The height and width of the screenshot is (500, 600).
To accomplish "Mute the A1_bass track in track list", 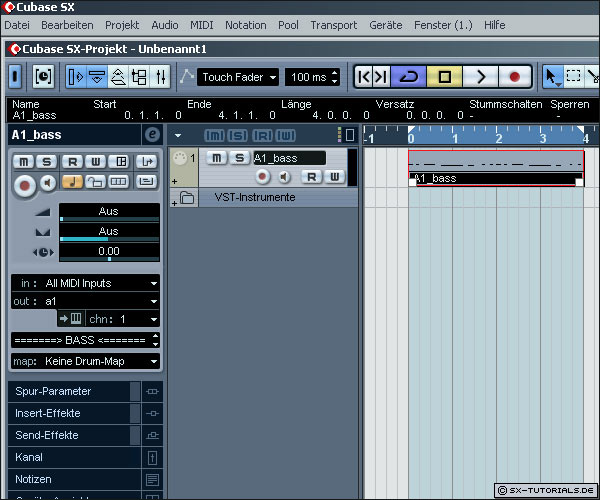I will click(217, 158).
